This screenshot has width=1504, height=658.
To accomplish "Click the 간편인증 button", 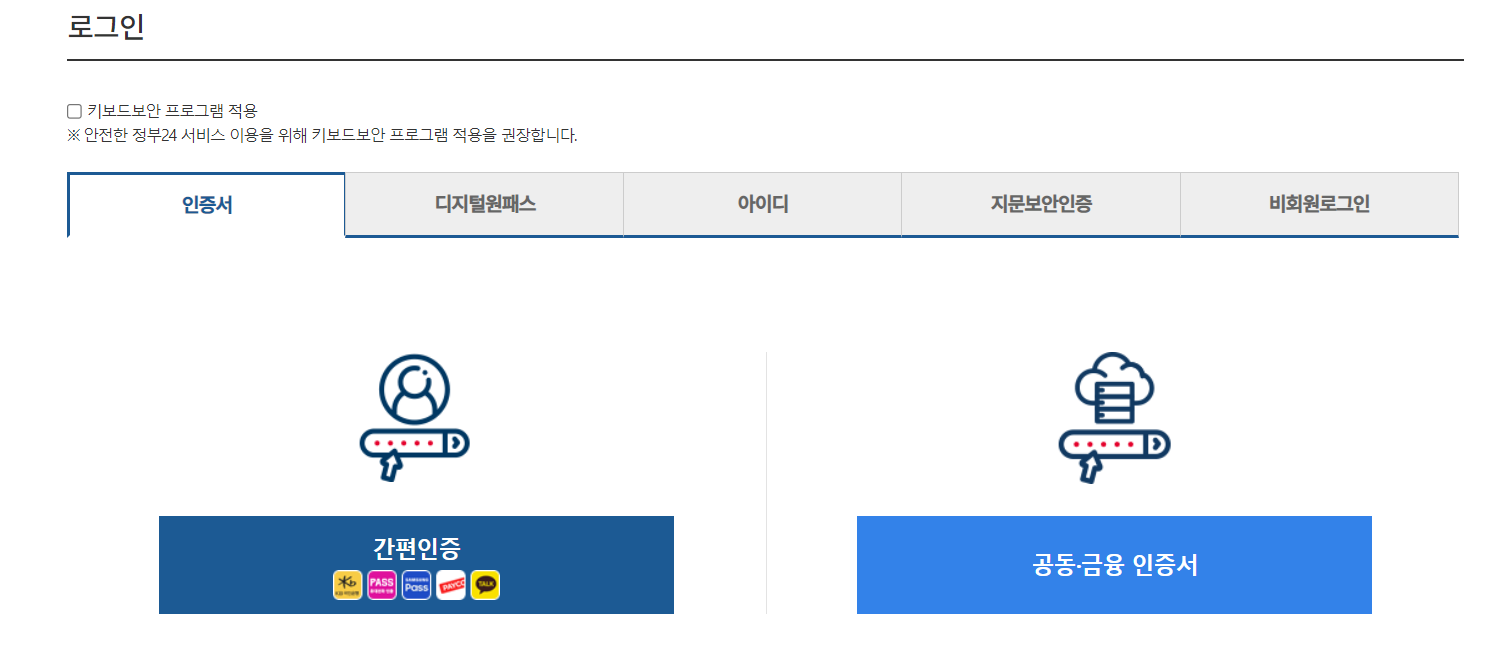I will point(416,565).
